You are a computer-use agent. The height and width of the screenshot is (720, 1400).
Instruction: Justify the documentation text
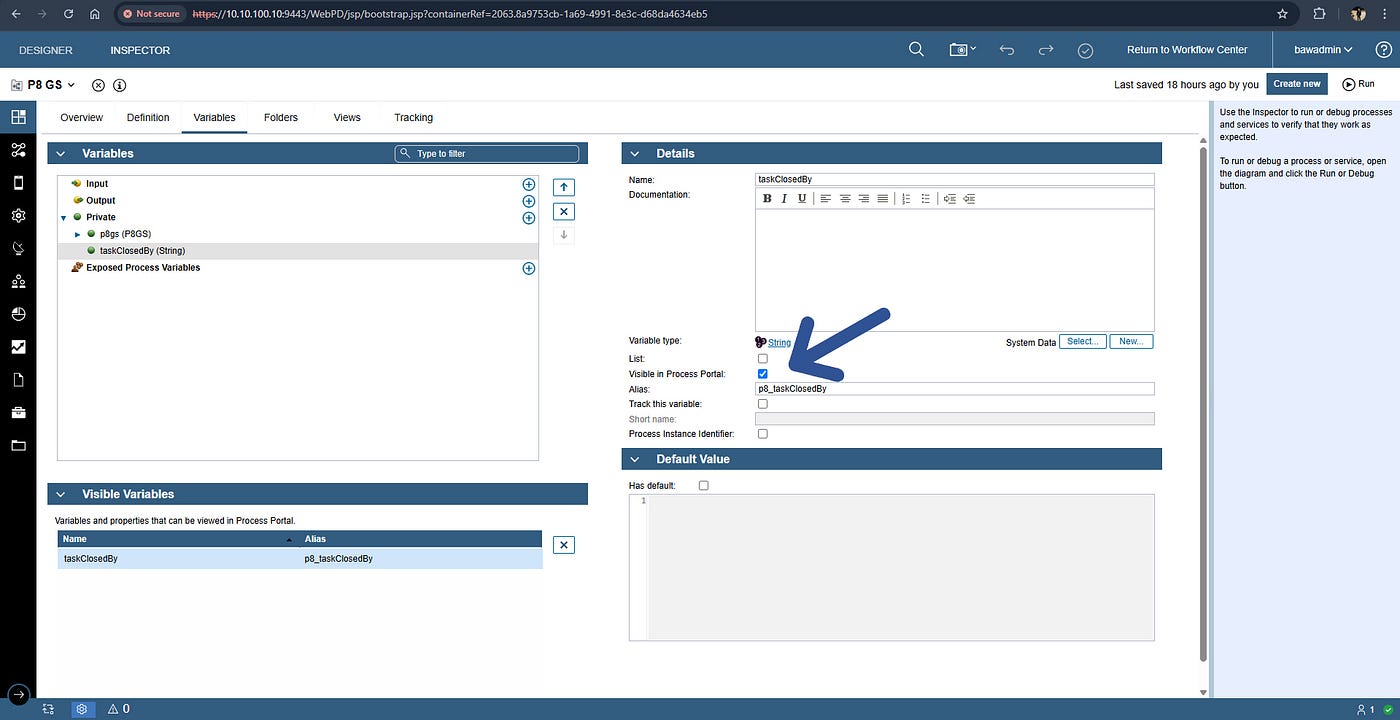point(882,199)
